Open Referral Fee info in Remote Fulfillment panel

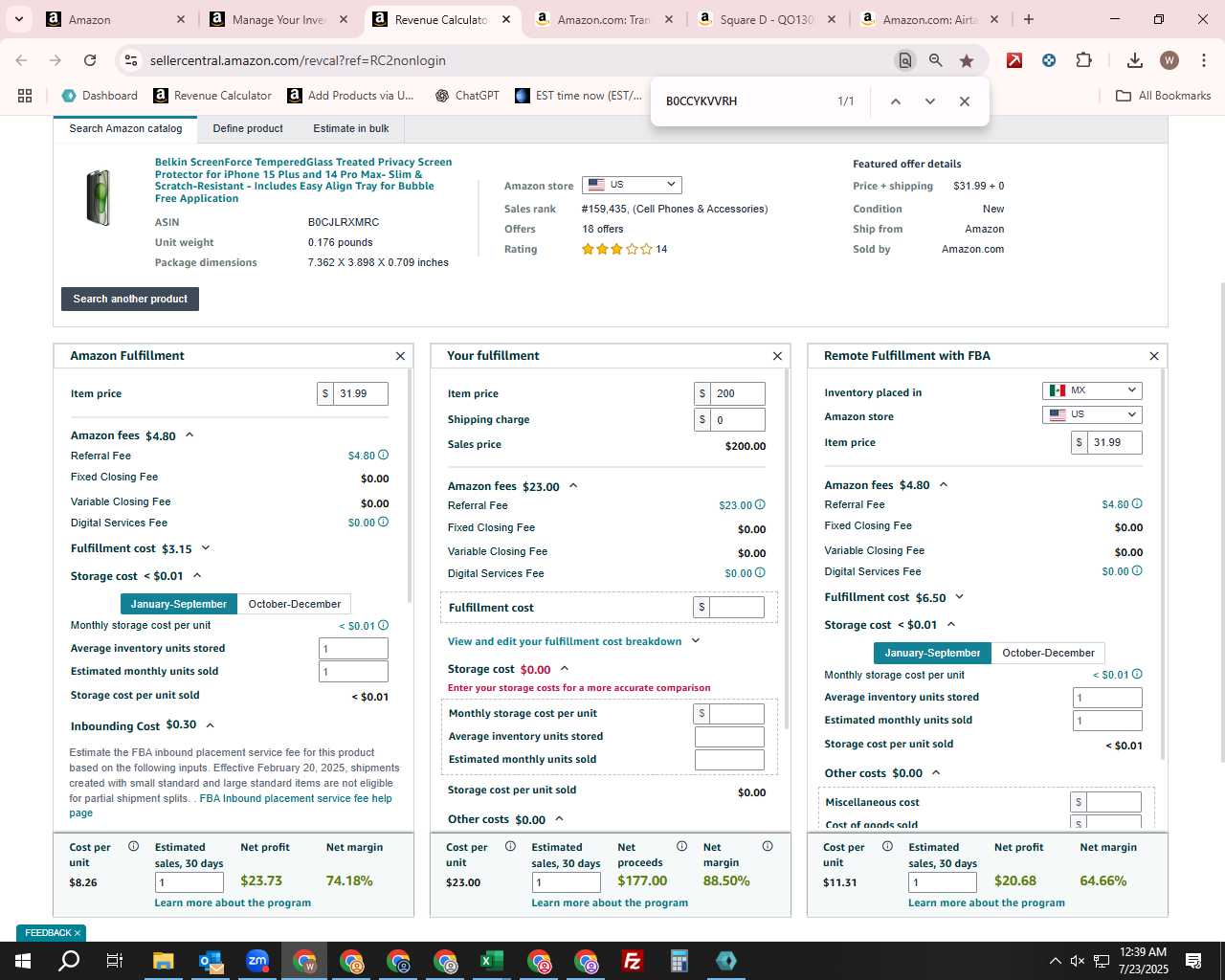click(x=1137, y=504)
